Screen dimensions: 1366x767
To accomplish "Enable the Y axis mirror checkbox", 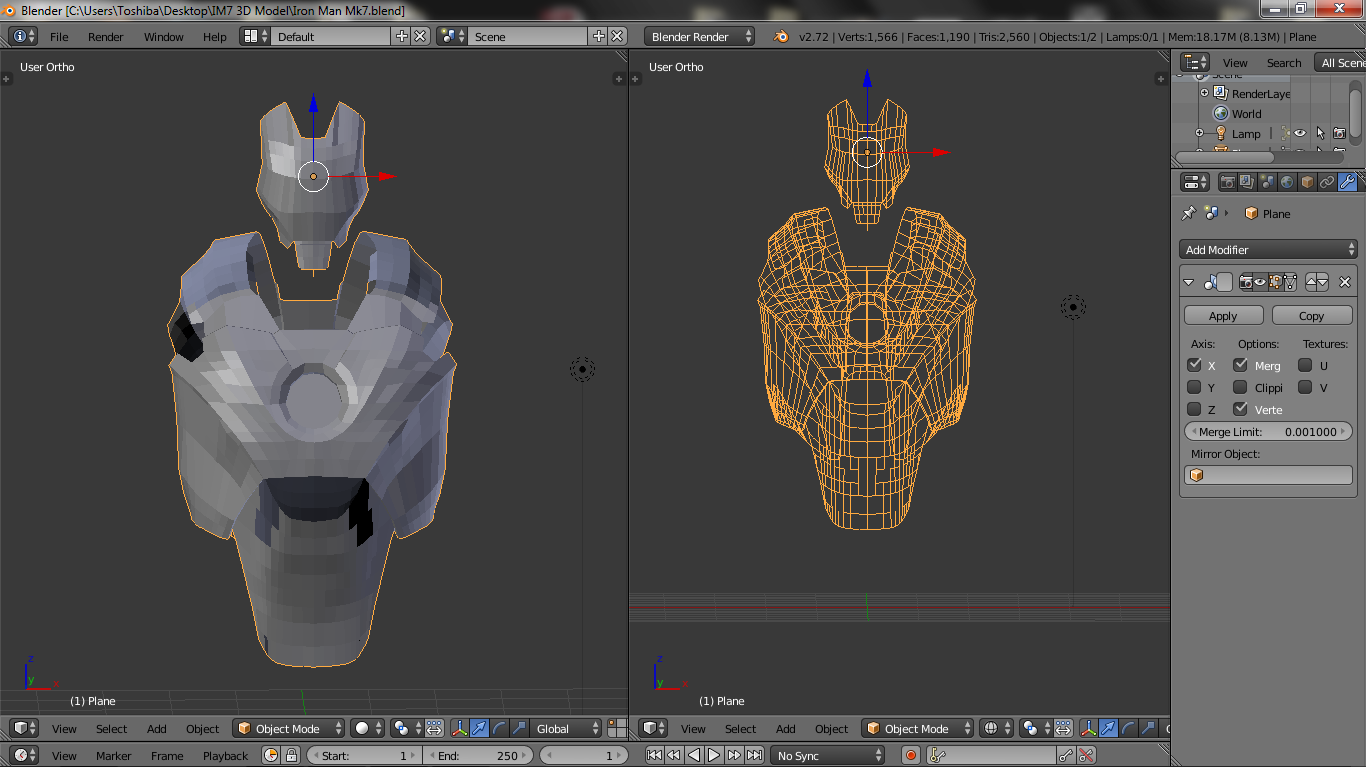I will click(1194, 387).
